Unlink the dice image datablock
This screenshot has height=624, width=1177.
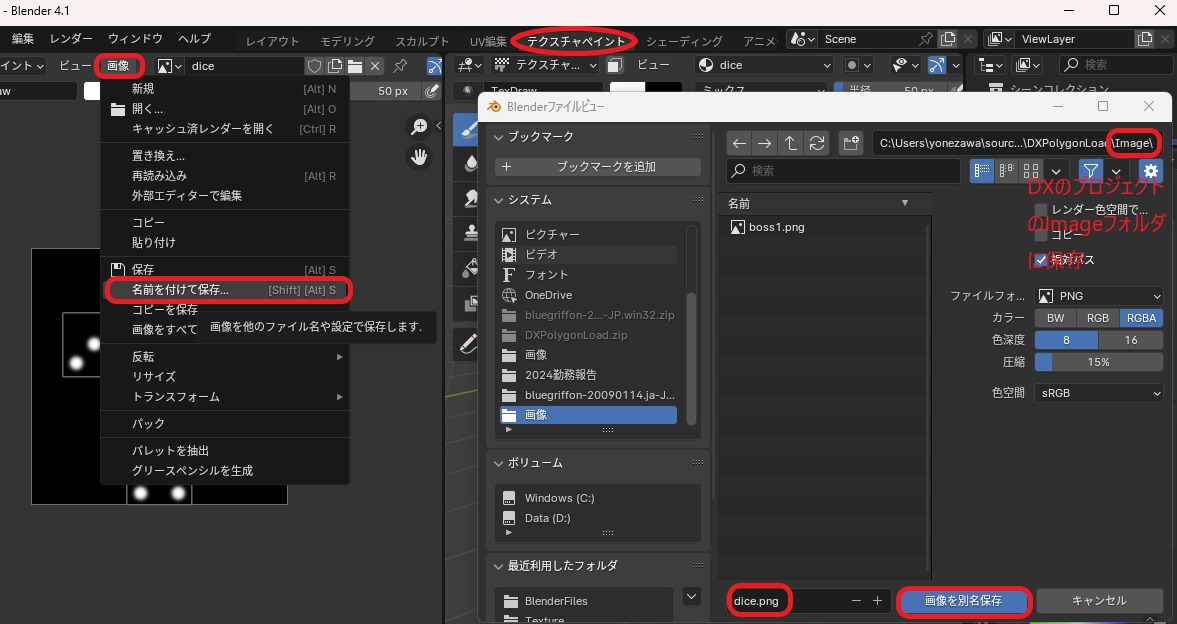click(375, 66)
